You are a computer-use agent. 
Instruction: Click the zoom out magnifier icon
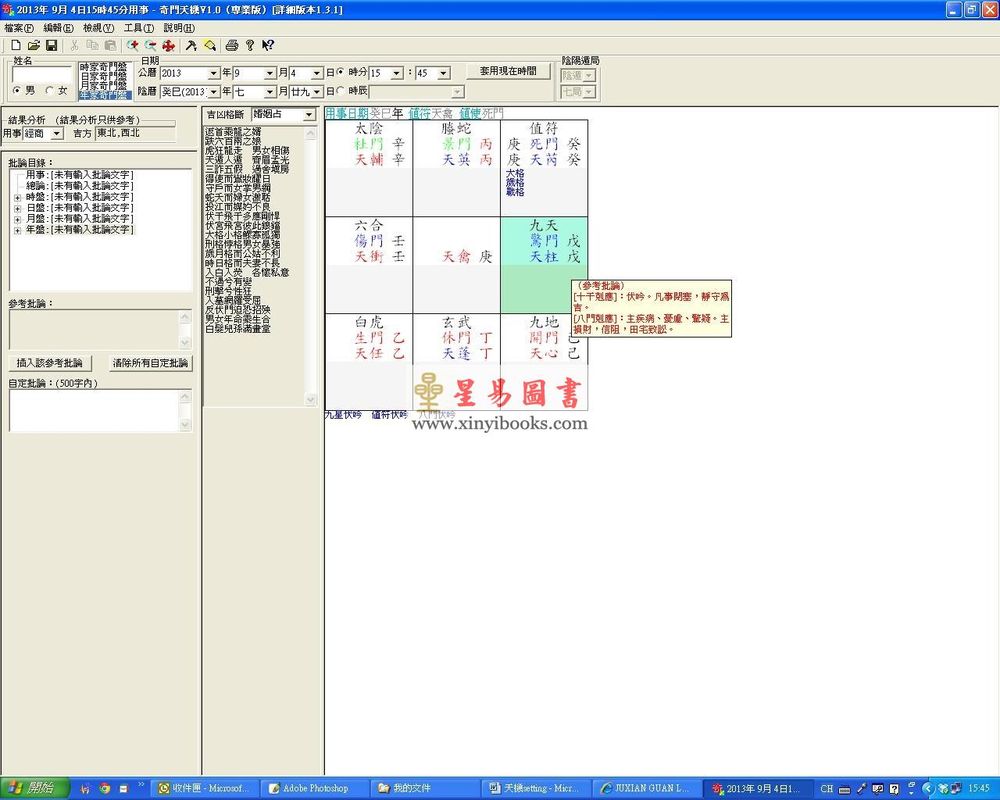(x=151, y=45)
